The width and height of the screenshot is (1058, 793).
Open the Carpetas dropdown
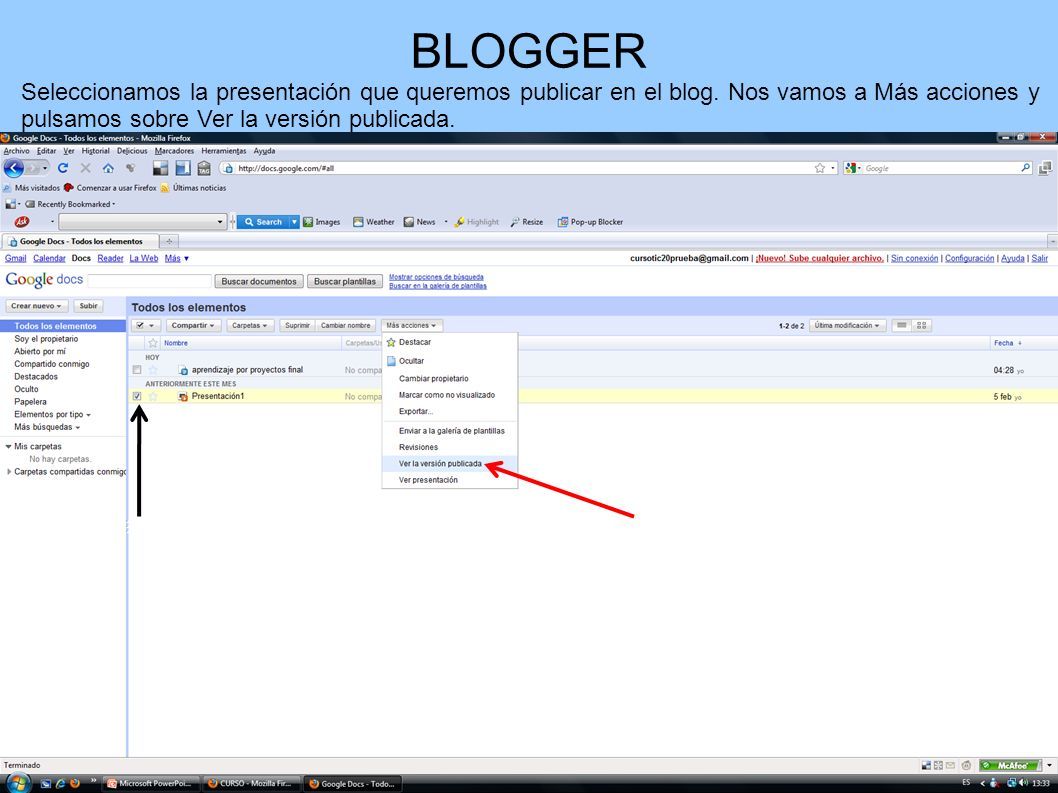click(249, 325)
